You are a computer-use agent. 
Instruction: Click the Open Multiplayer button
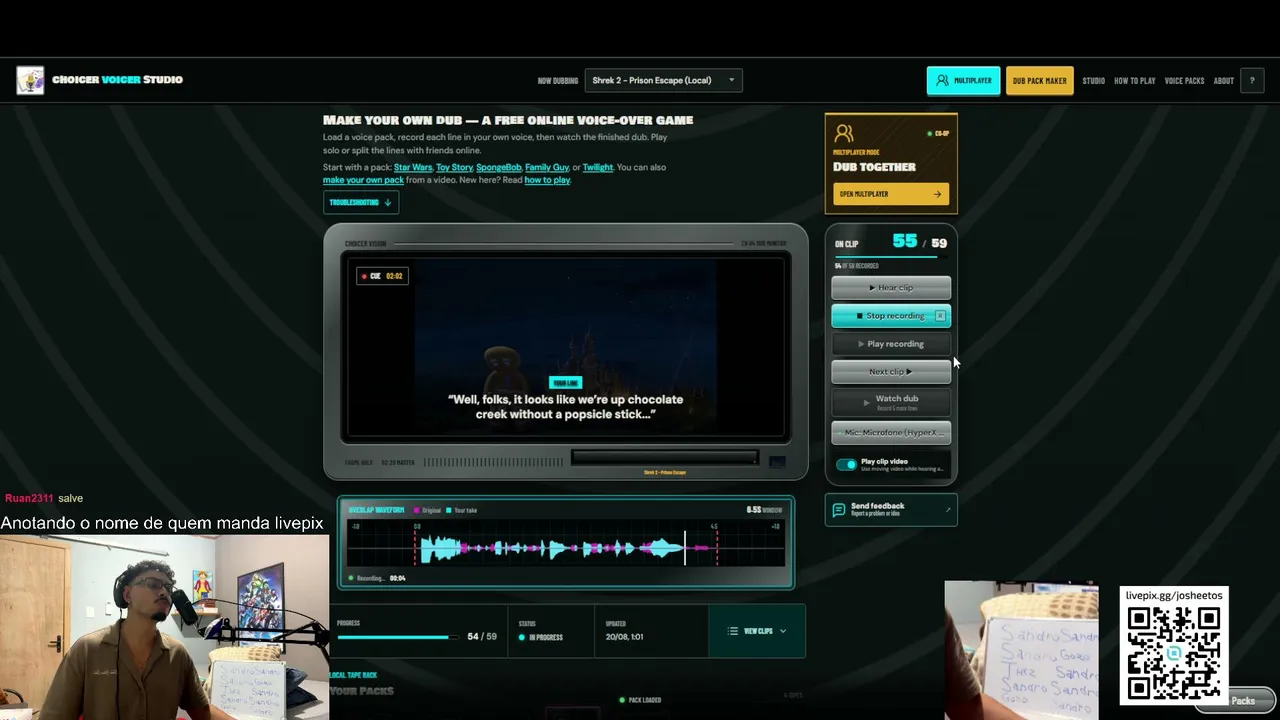(891, 194)
